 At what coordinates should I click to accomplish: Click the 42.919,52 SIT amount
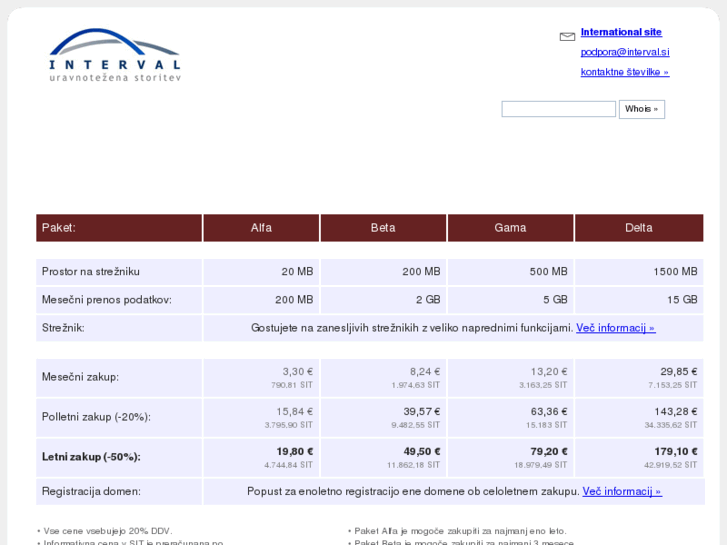pos(670,465)
